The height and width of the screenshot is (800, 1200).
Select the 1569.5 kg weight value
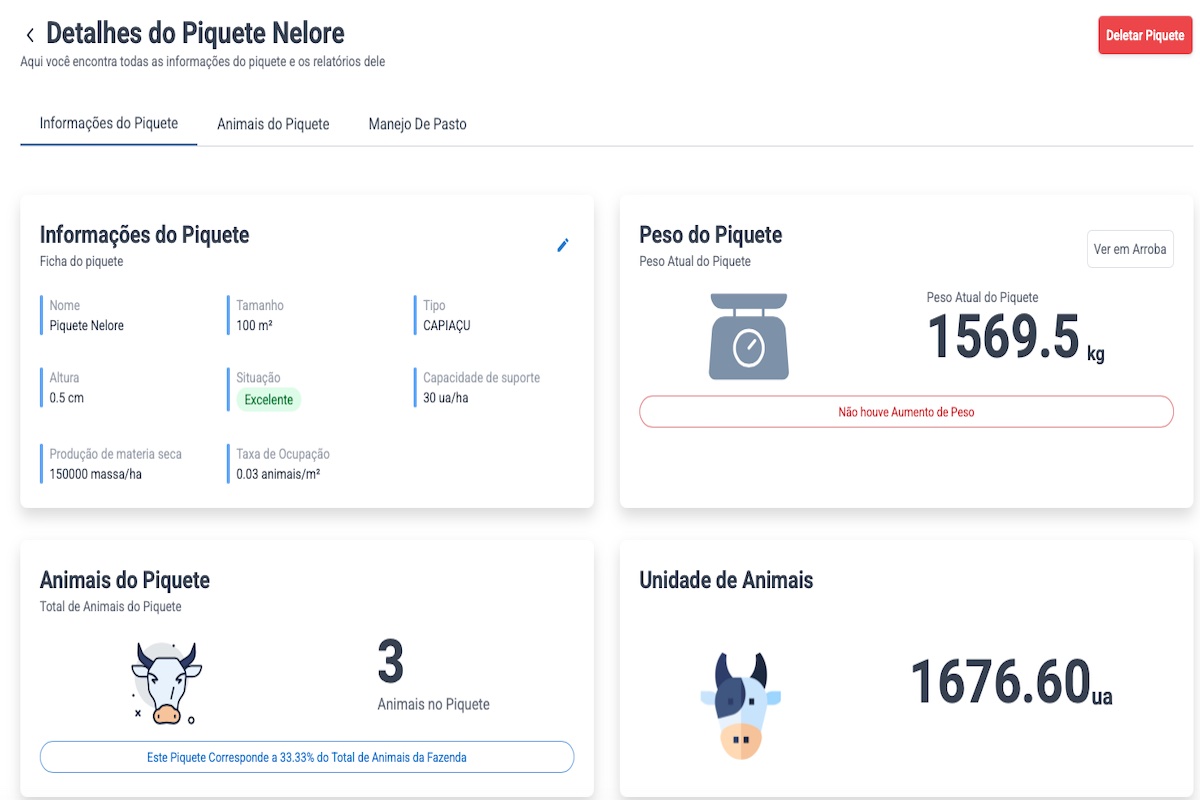pos(1004,337)
